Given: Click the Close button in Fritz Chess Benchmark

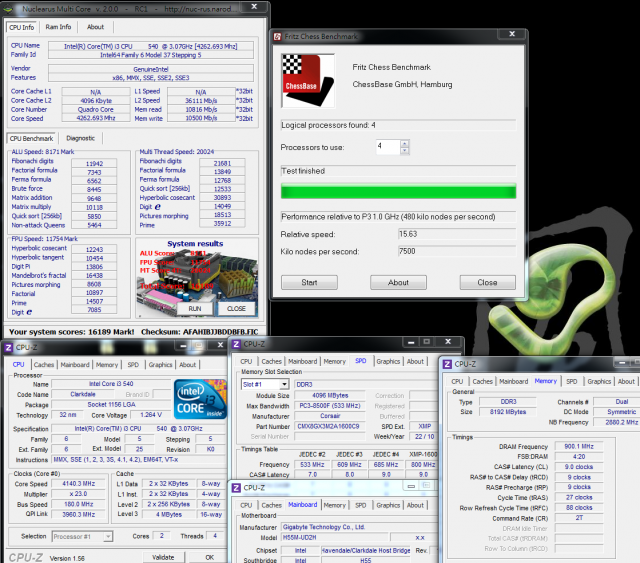Looking at the screenshot, I should coord(487,283).
